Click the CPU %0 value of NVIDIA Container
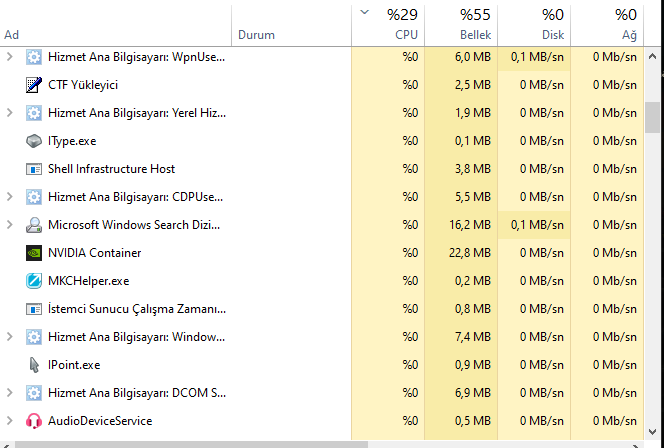The height and width of the screenshot is (448, 664). click(x=410, y=253)
